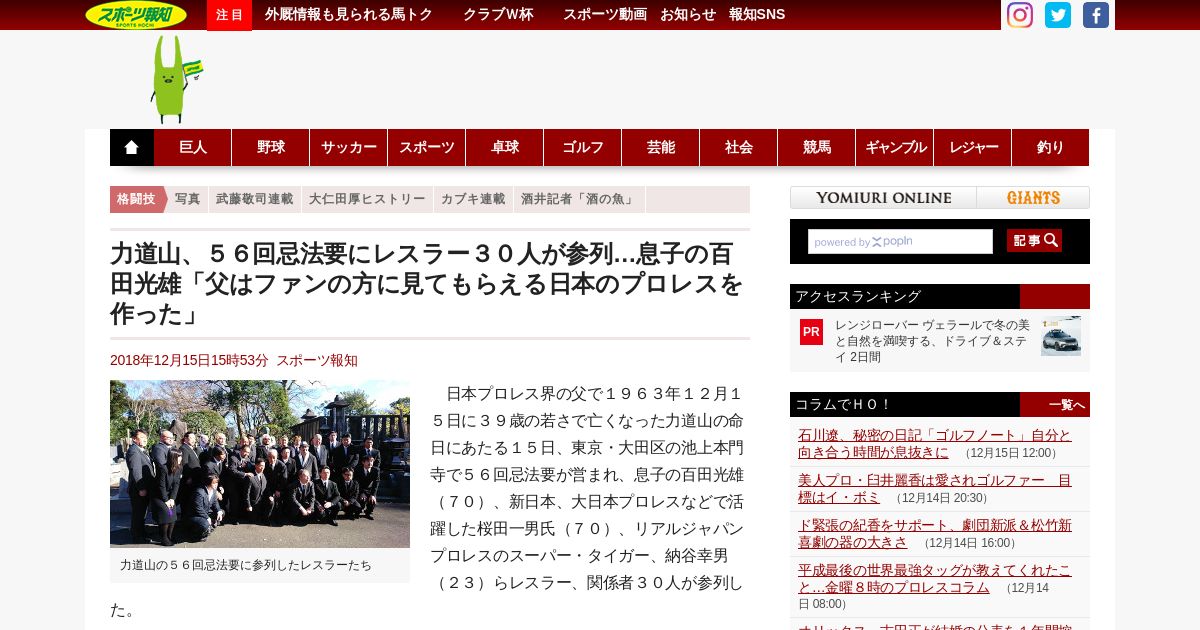1200x630 pixels.
Task: Open the 卓球 navigation tab
Action: (505, 147)
